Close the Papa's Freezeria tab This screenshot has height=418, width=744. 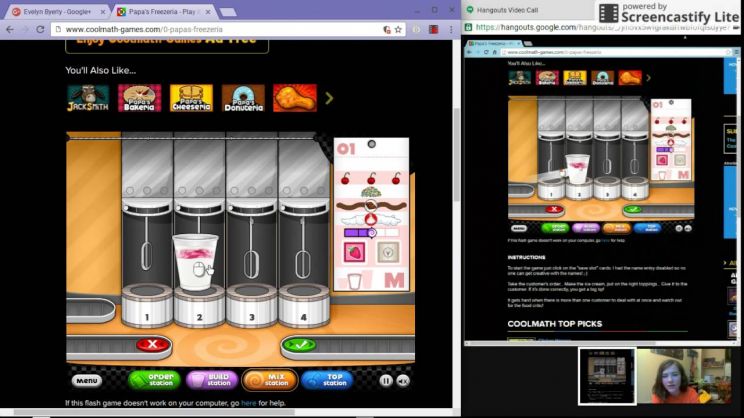[x=208, y=12]
